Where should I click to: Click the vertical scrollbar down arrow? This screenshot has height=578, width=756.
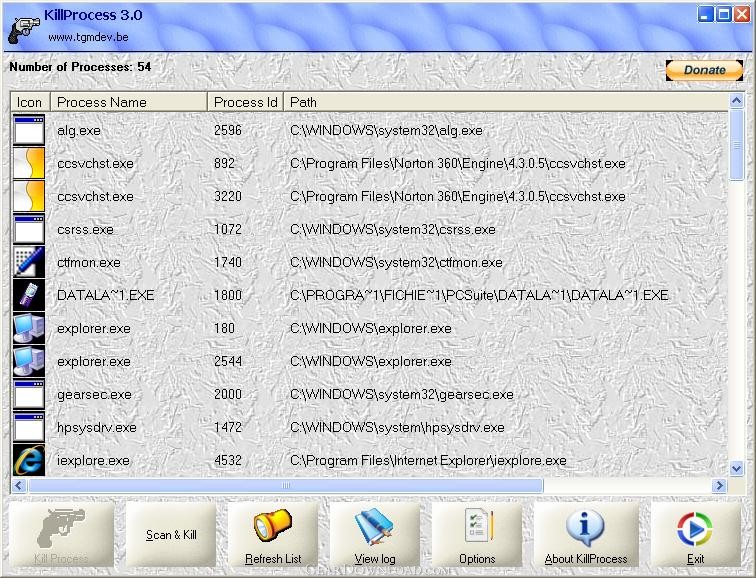(736, 468)
